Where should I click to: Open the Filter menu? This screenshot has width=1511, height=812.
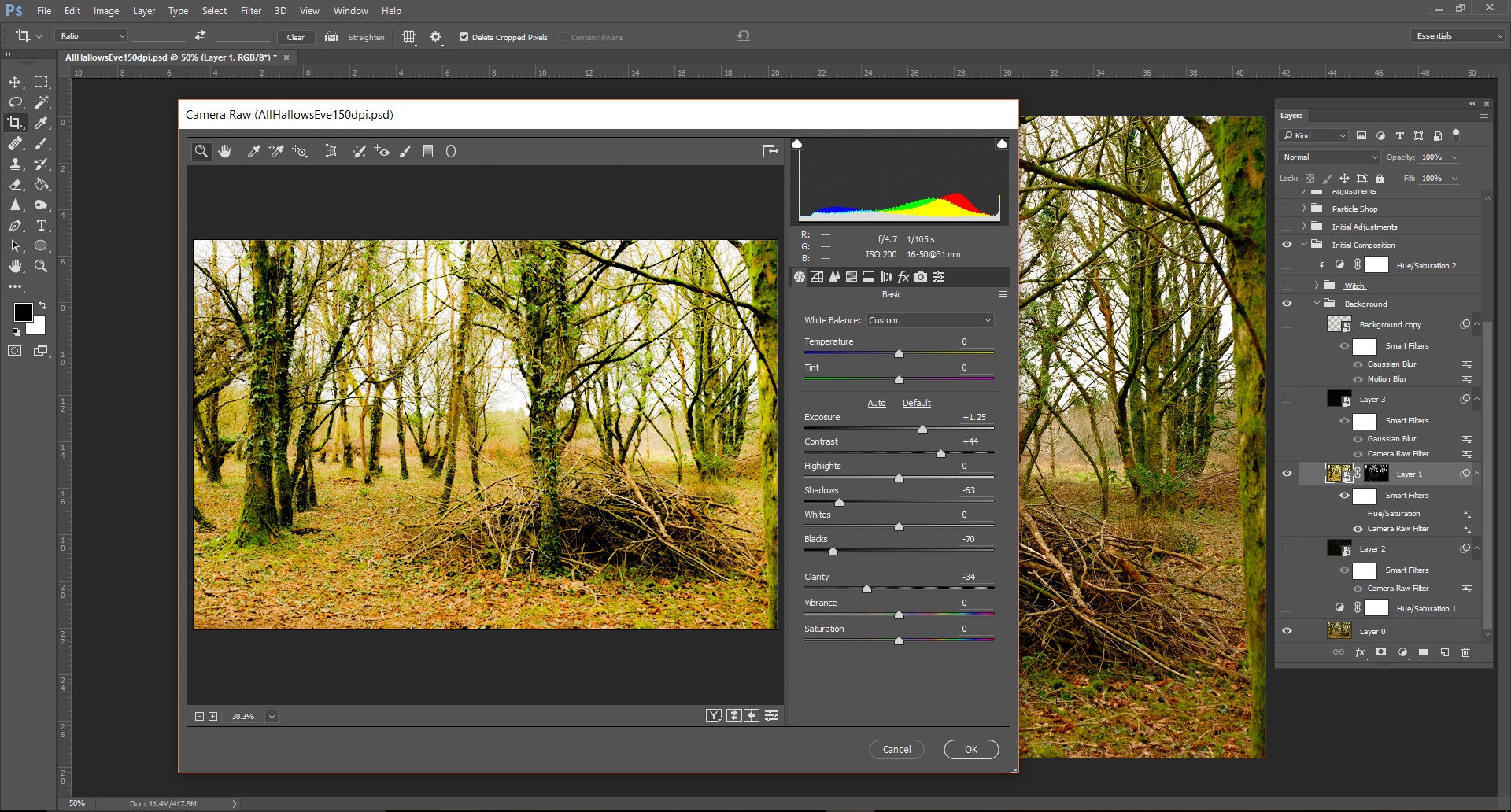pos(250,10)
